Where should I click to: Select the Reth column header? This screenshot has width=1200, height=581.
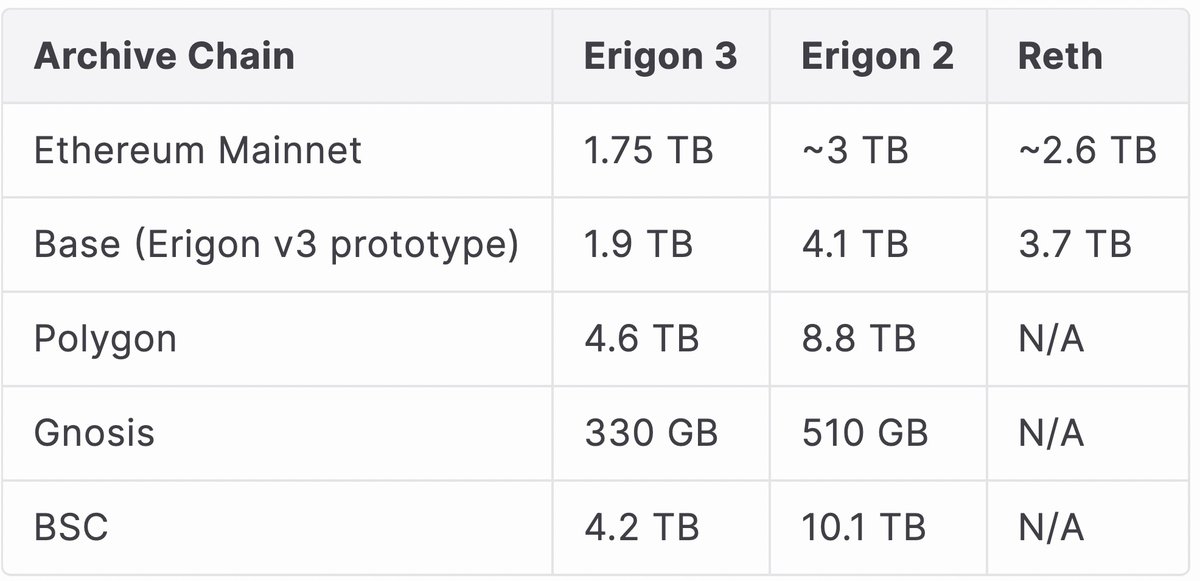pyautogui.click(x=1060, y=56)
